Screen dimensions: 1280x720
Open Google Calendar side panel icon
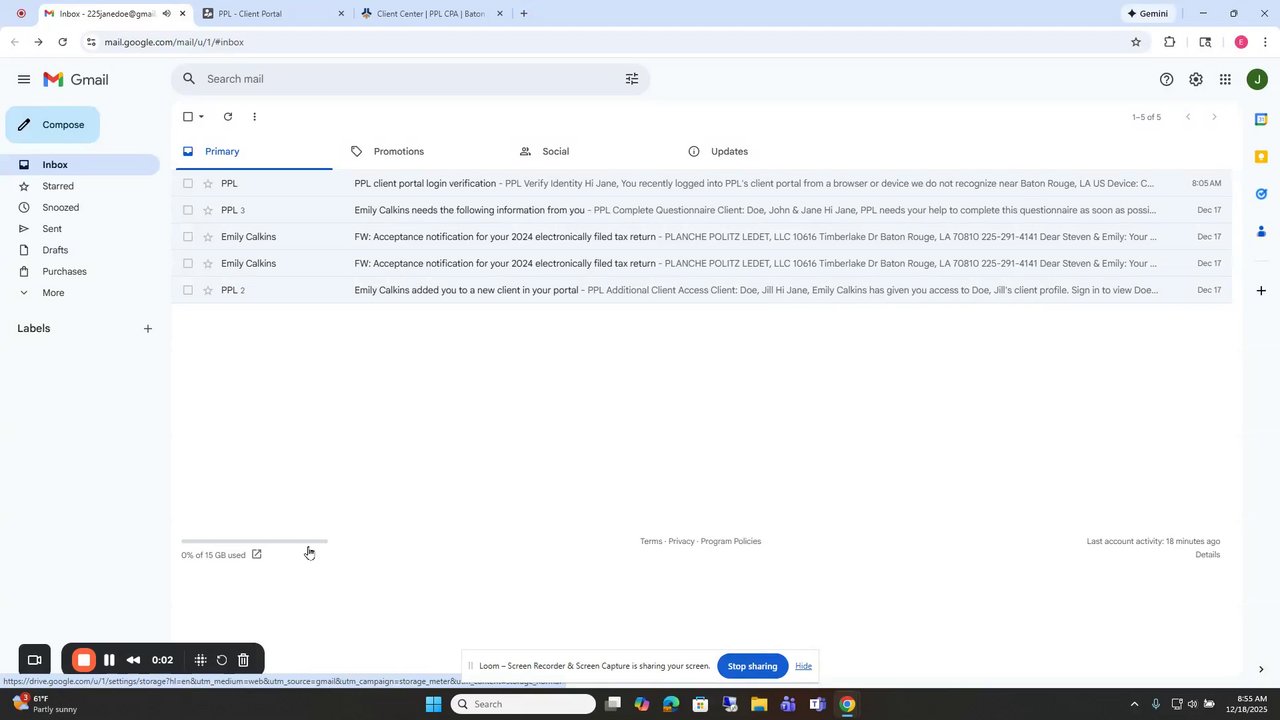coord(1261,119)
